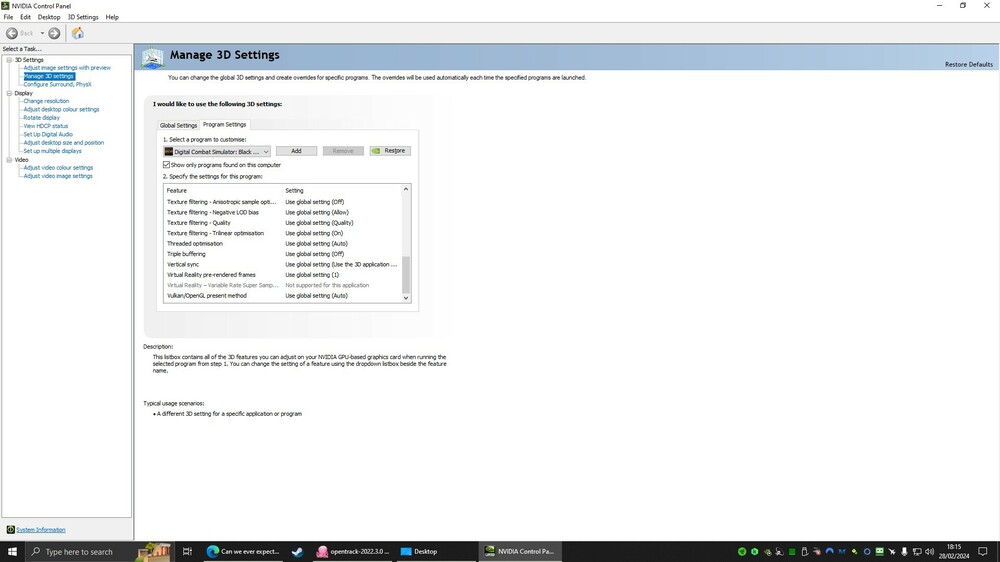Open Configure Surround, PhysX
The height and width of the screenshot is (562, 1000).
tap(57, 84)
